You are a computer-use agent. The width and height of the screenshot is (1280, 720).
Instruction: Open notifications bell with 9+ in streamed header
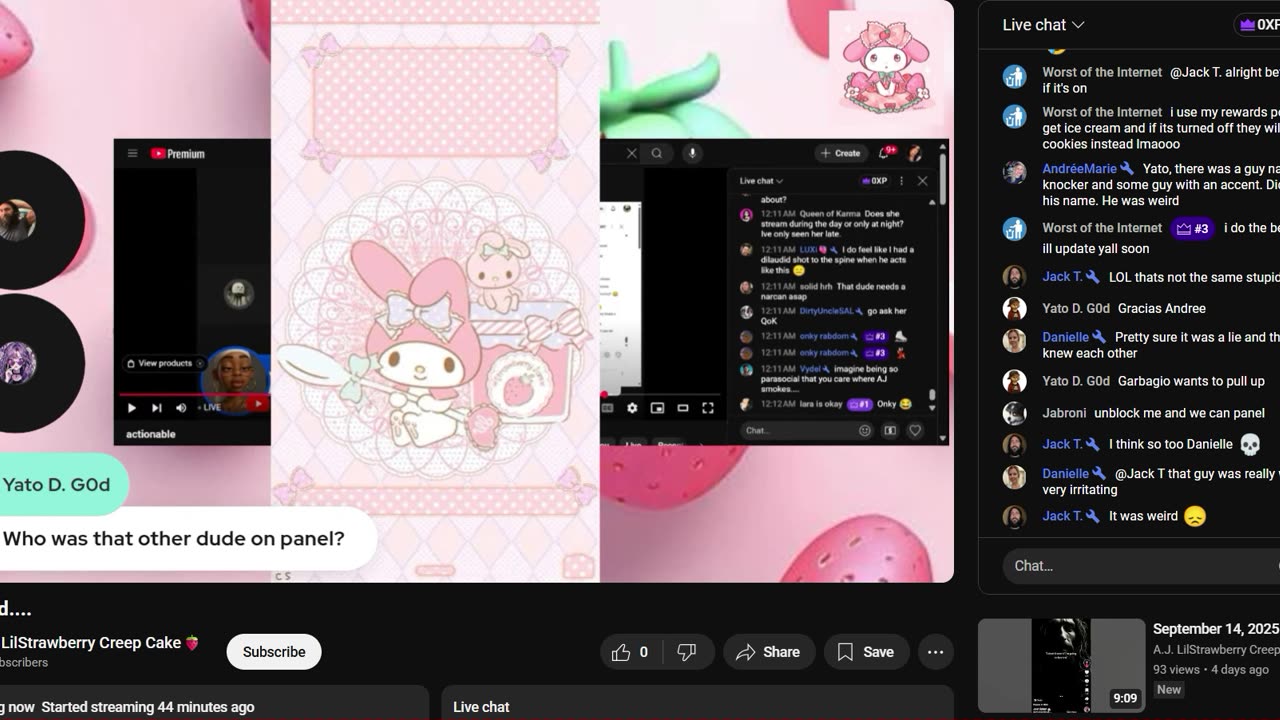[x=886, y=153]
